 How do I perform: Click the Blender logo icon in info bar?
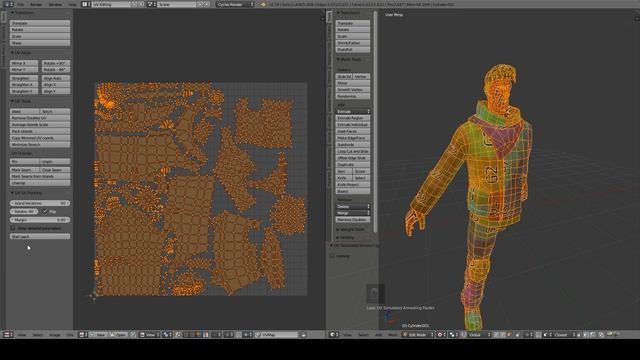tap(263, 4)
